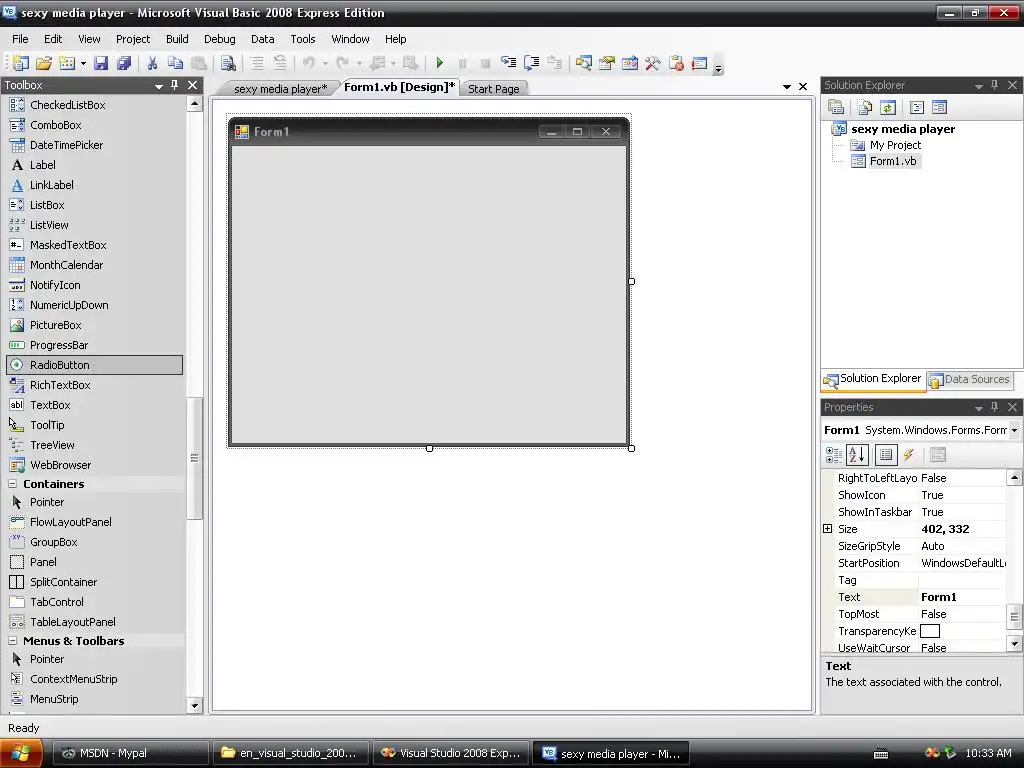
Task: Click the Step Into debug icon
Action: 508,63
